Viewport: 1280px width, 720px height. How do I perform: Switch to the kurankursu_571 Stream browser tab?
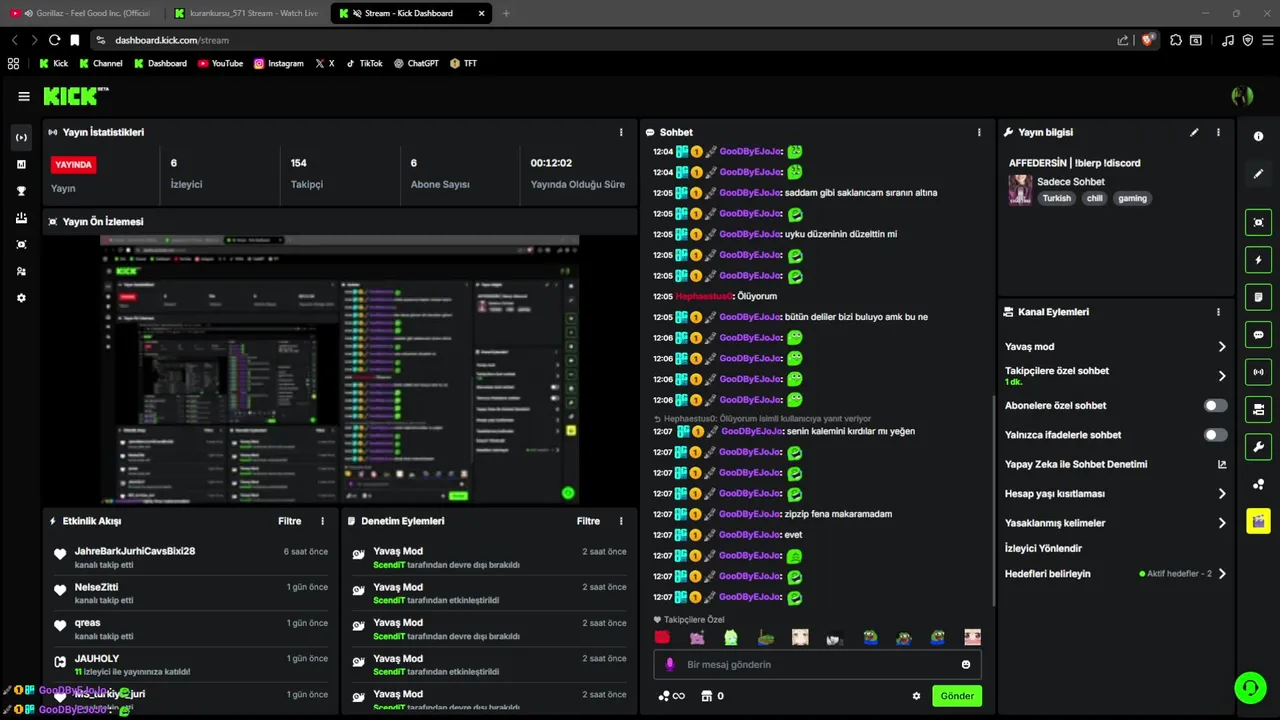[246, 13]
